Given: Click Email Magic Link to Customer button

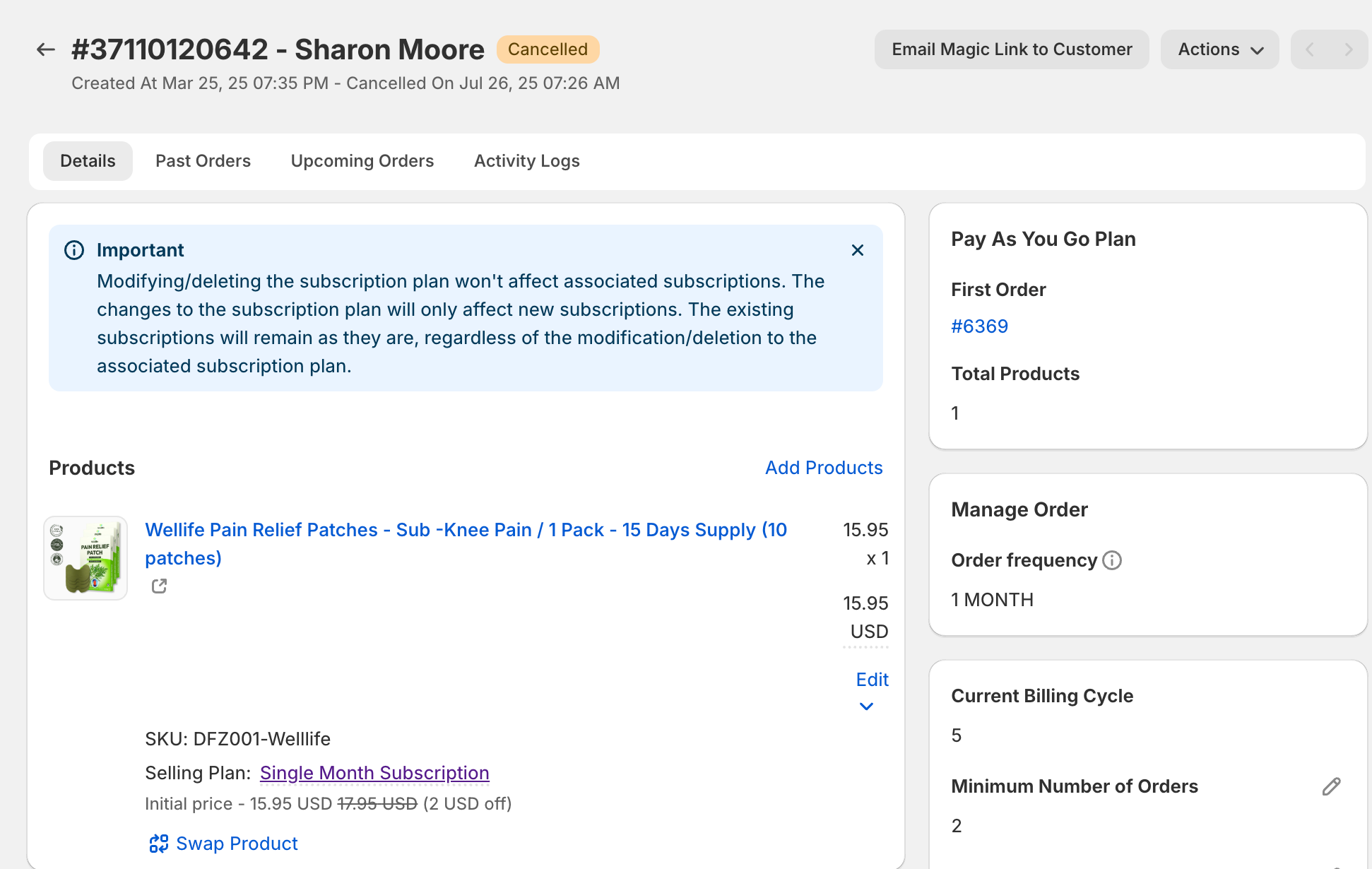Looking at the screenshot, I should [x=1012, y=49].
